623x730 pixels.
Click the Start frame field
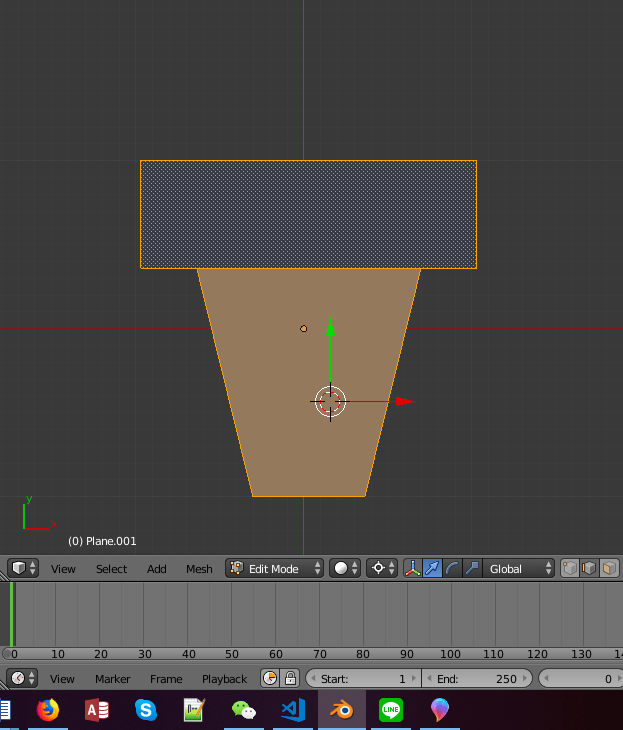click(x=363, y=678)
